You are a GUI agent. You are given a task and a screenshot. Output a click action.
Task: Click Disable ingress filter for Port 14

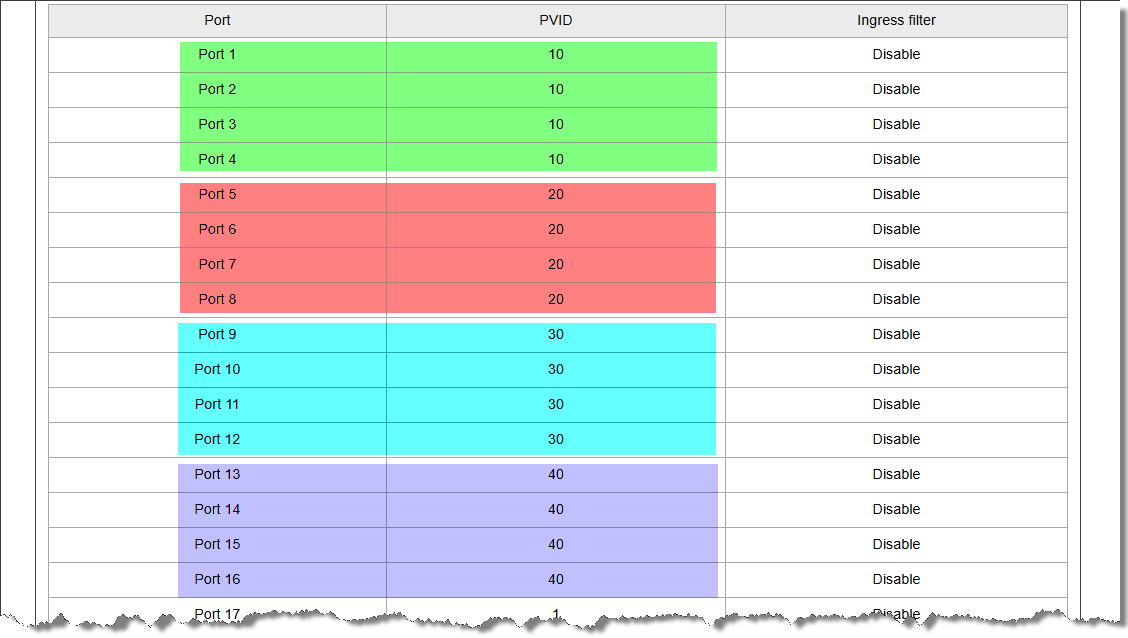tap(896, 510)
